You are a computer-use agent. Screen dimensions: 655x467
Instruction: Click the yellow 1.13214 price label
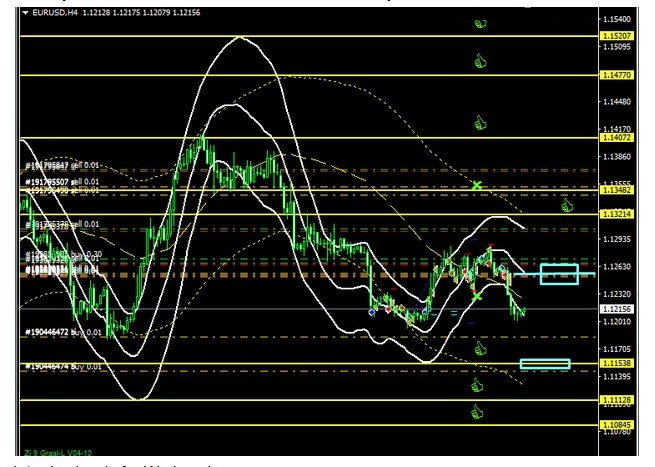615,214
